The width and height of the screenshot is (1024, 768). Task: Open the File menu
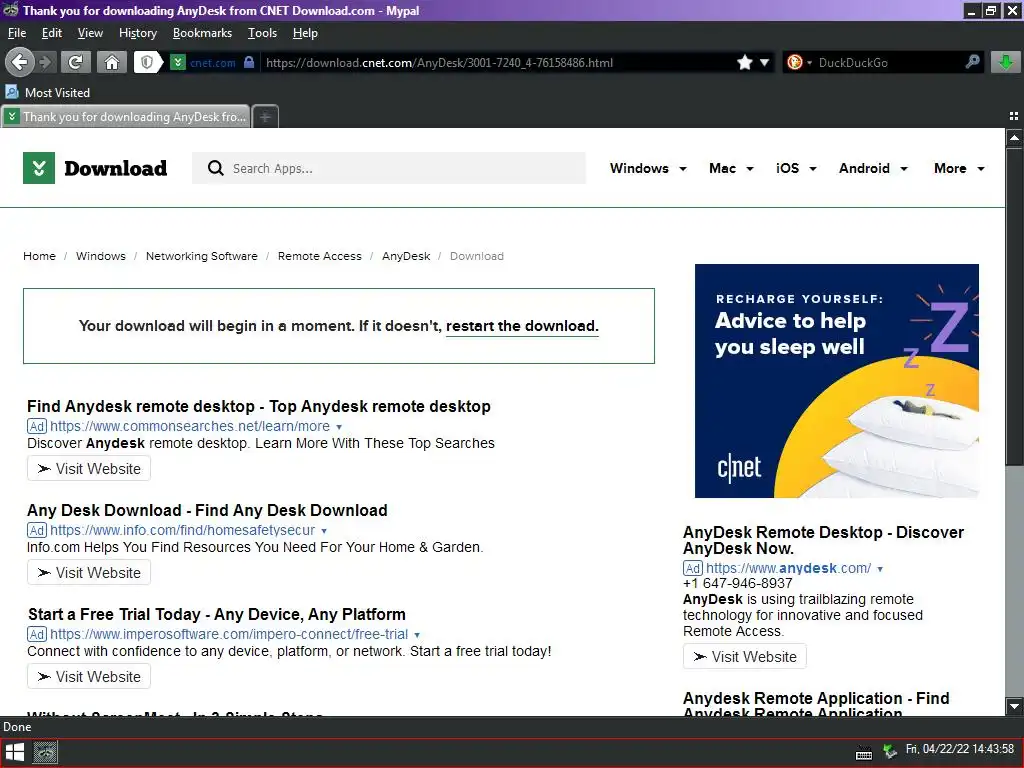tap(17, 33)
